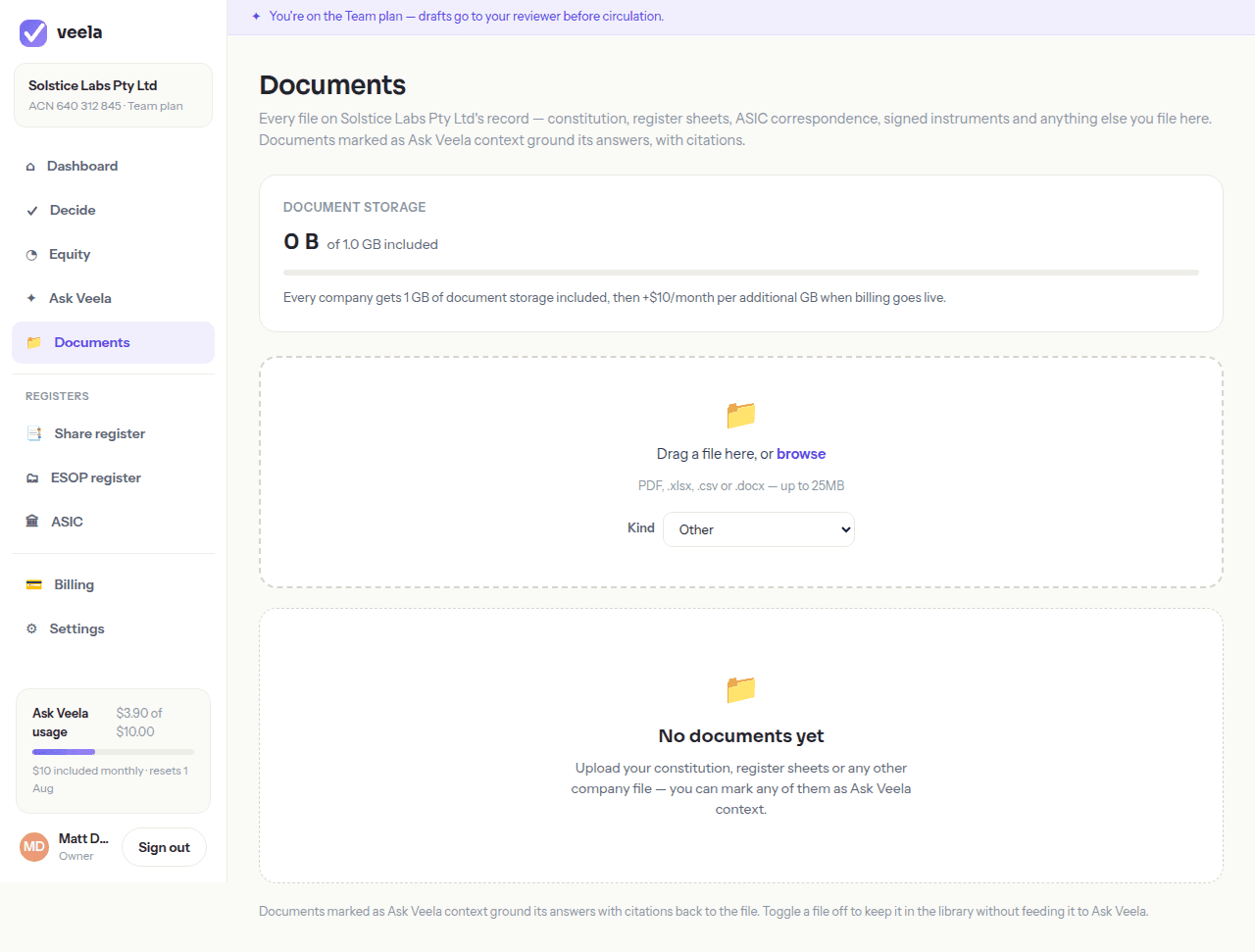The height and width of the screenshot is (952, 1255).
Task: Open the Equity section
Action: tap(113, 255)
